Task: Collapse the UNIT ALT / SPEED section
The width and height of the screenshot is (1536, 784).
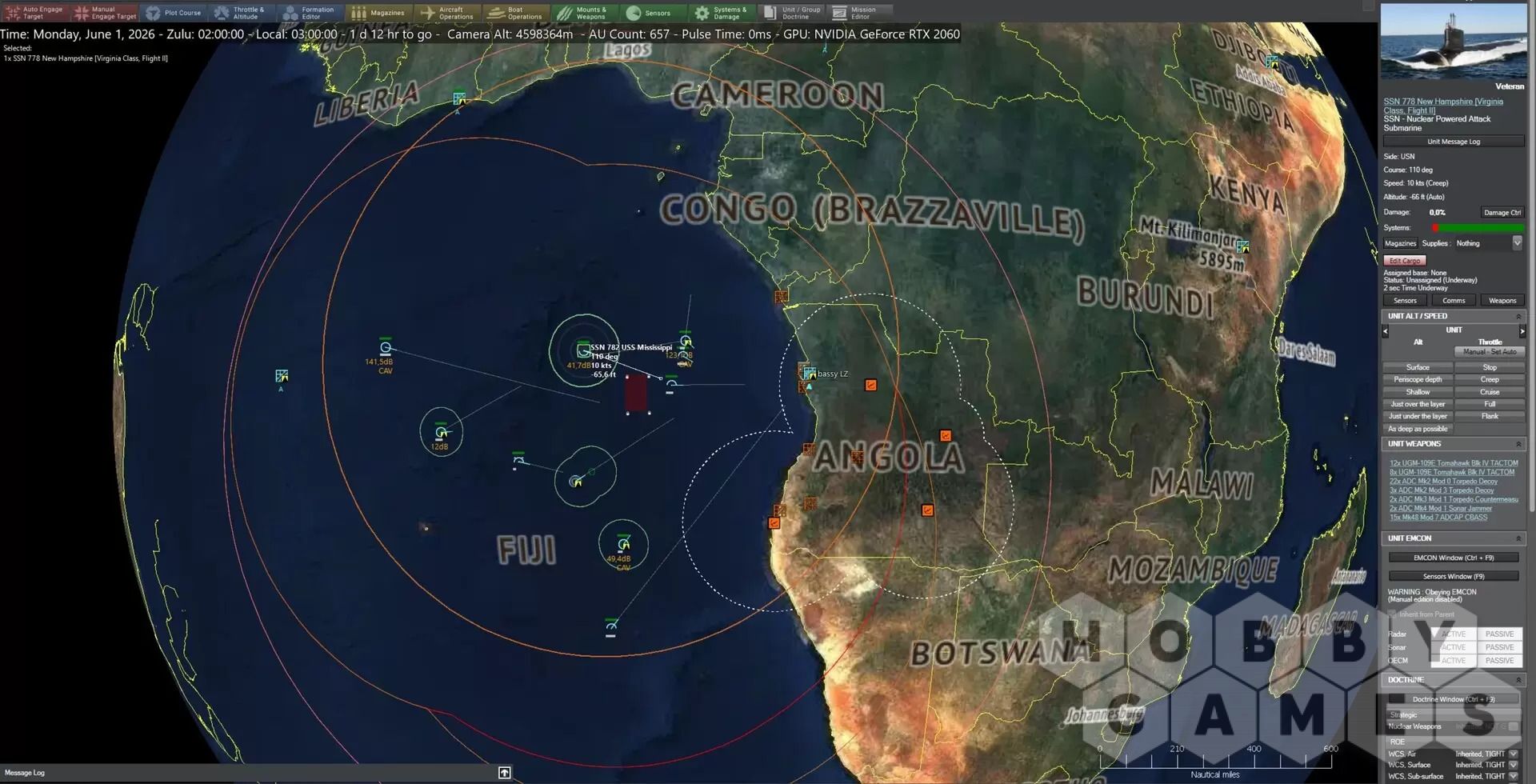Action: coord(1518,316)
